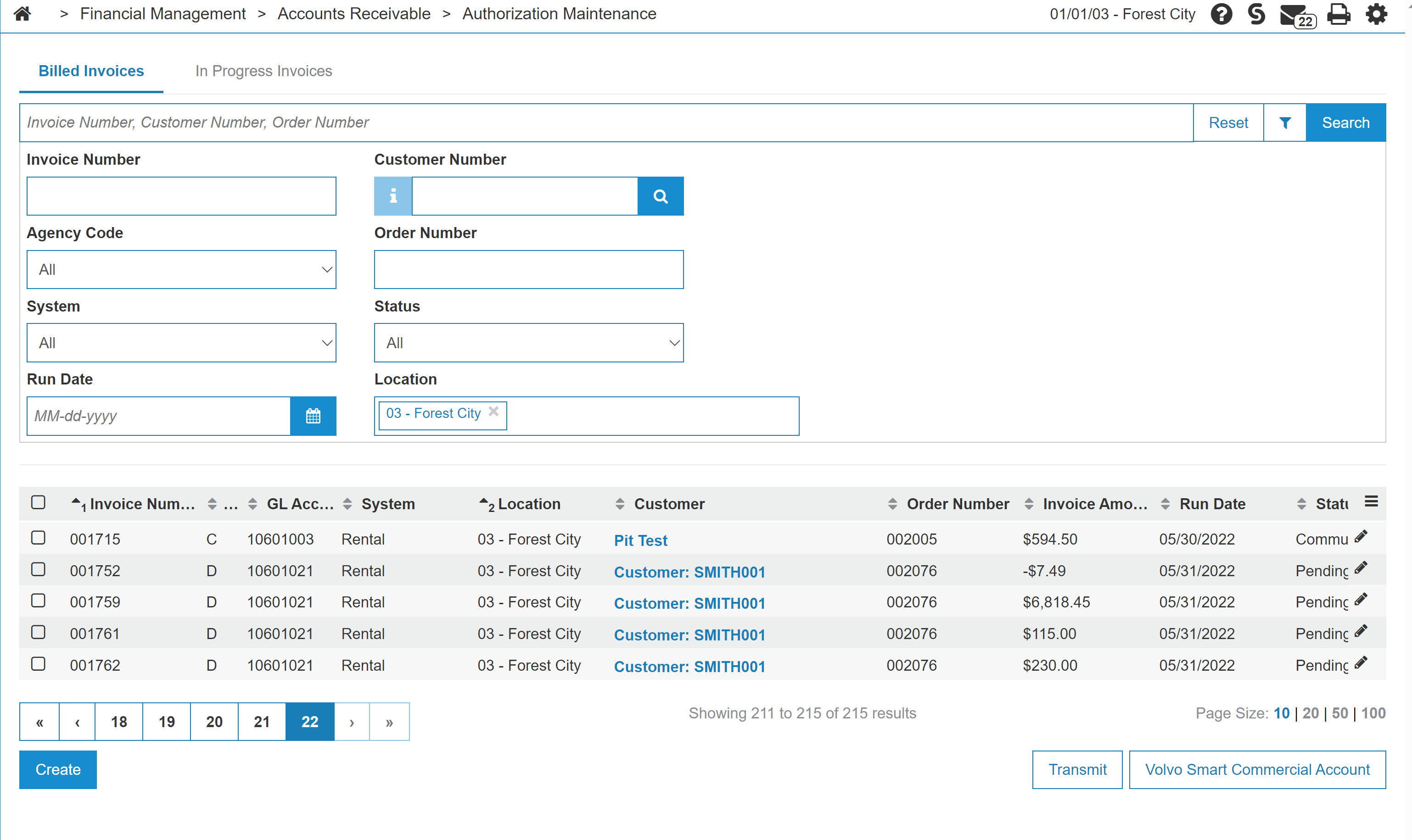Open the mail inbox with 22 messages
This screenshot has height=840, width=1412.
click(x=1298, y=15)
